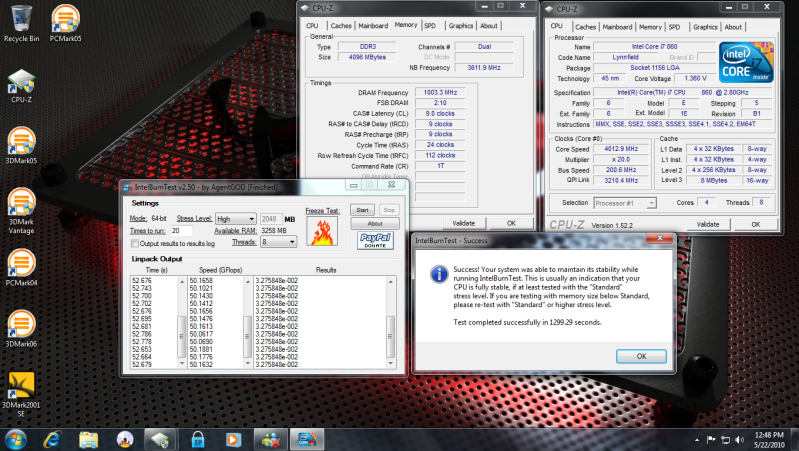The width and height of the screenshot is (799, 451).
Task: Click the CPU-Z taskbar button
Action: coord(160,439)
